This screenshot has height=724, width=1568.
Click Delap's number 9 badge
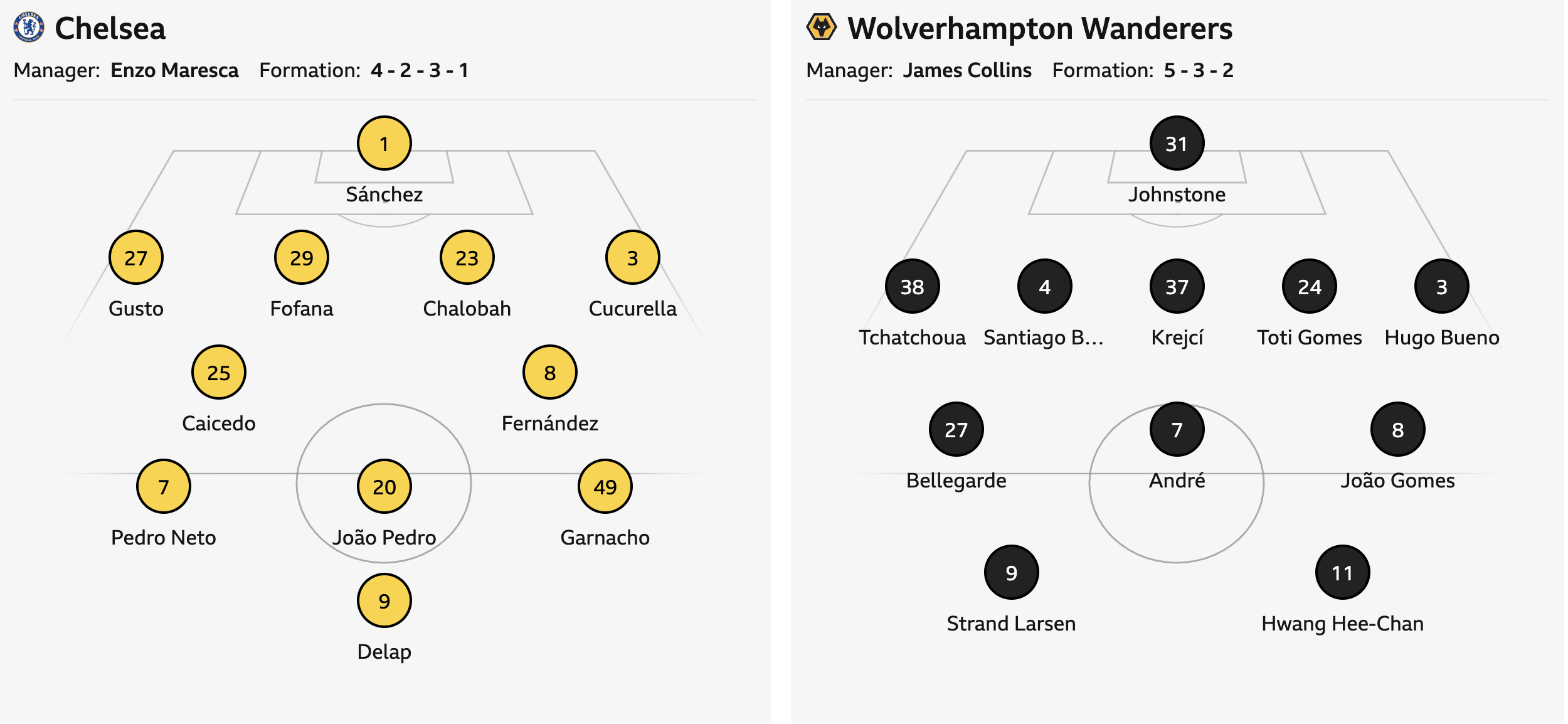pos(384,601)
